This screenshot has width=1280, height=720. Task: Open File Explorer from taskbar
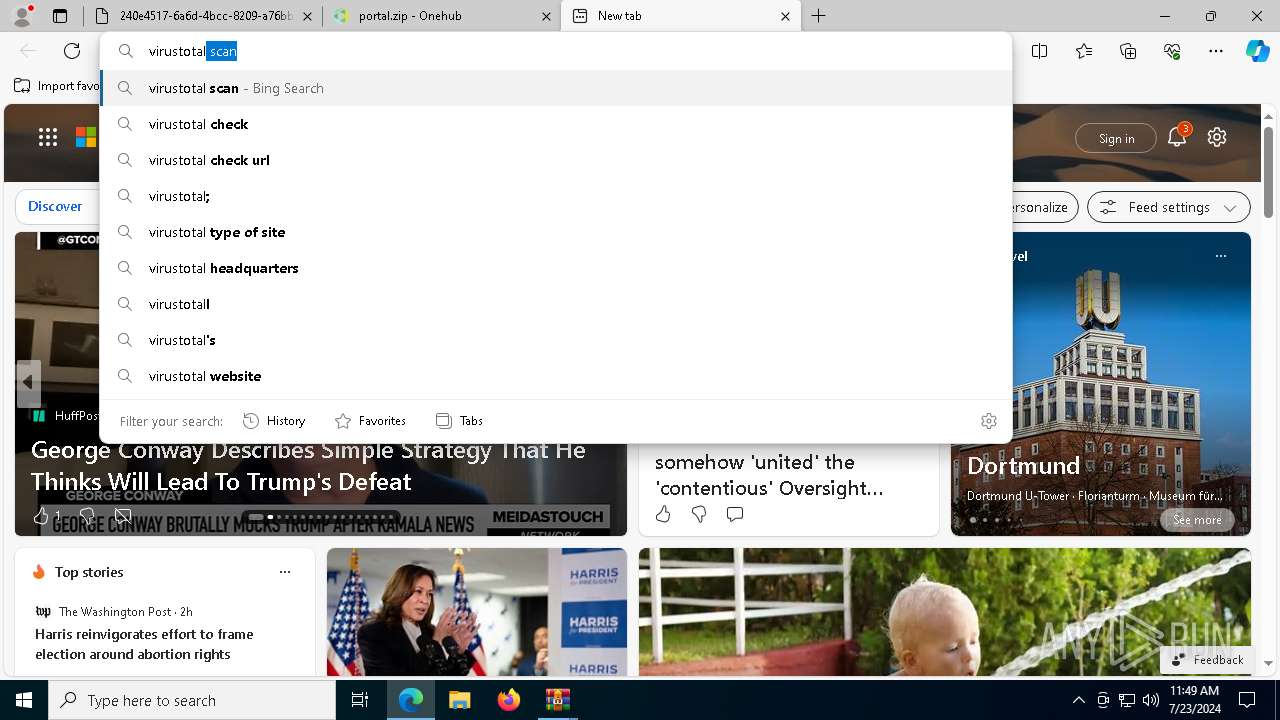459,700
